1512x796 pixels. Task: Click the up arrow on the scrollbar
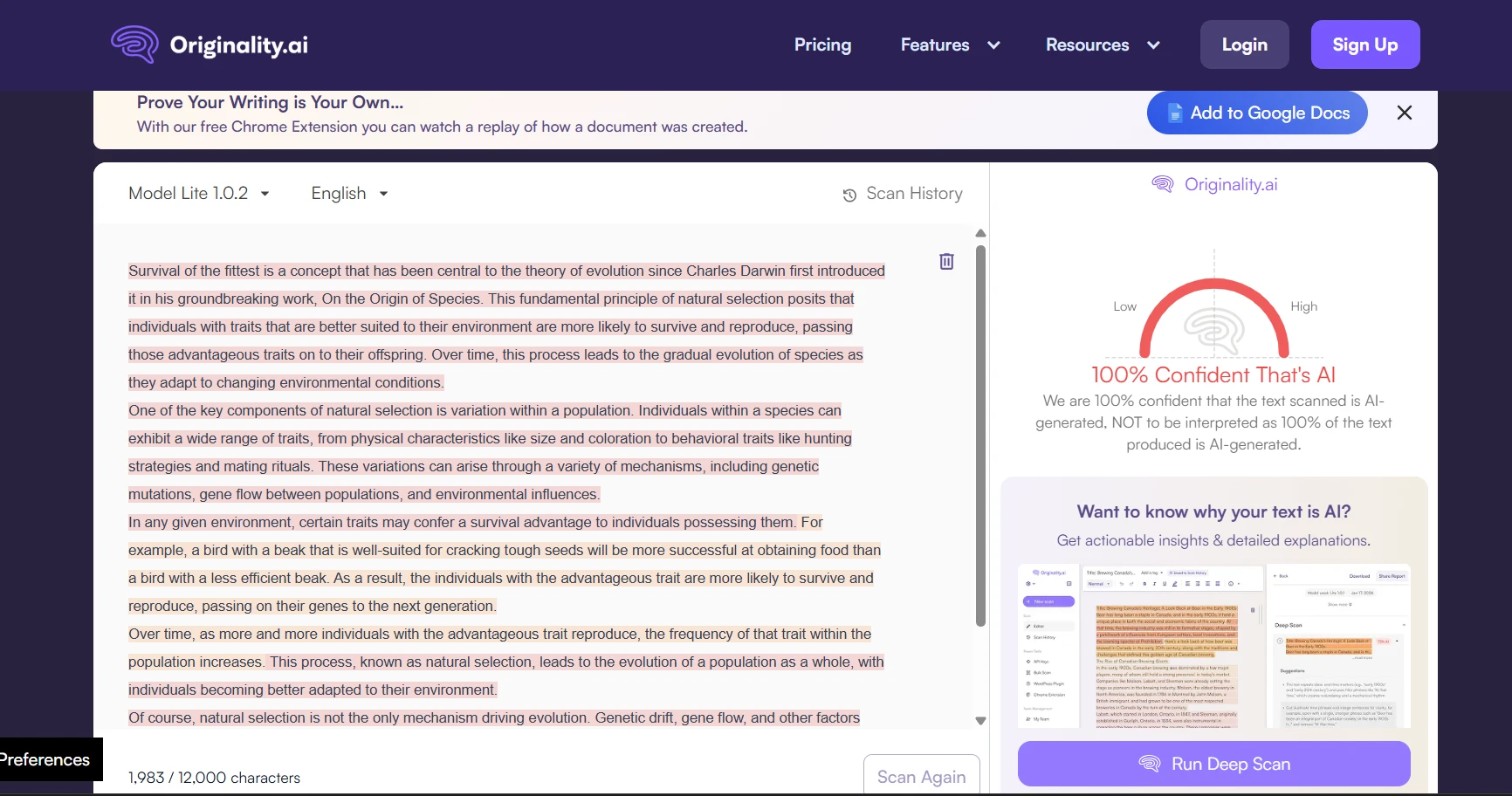[x=980, y=233]
